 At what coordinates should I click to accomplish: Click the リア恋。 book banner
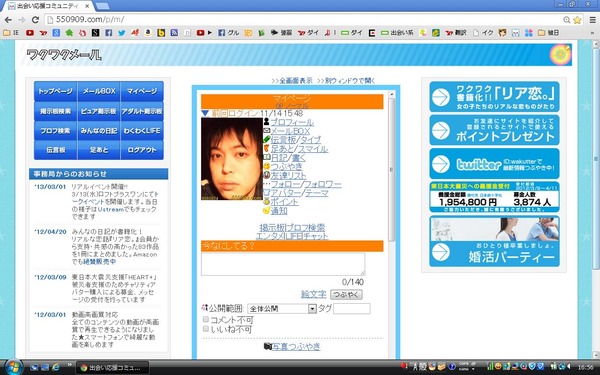494,96
